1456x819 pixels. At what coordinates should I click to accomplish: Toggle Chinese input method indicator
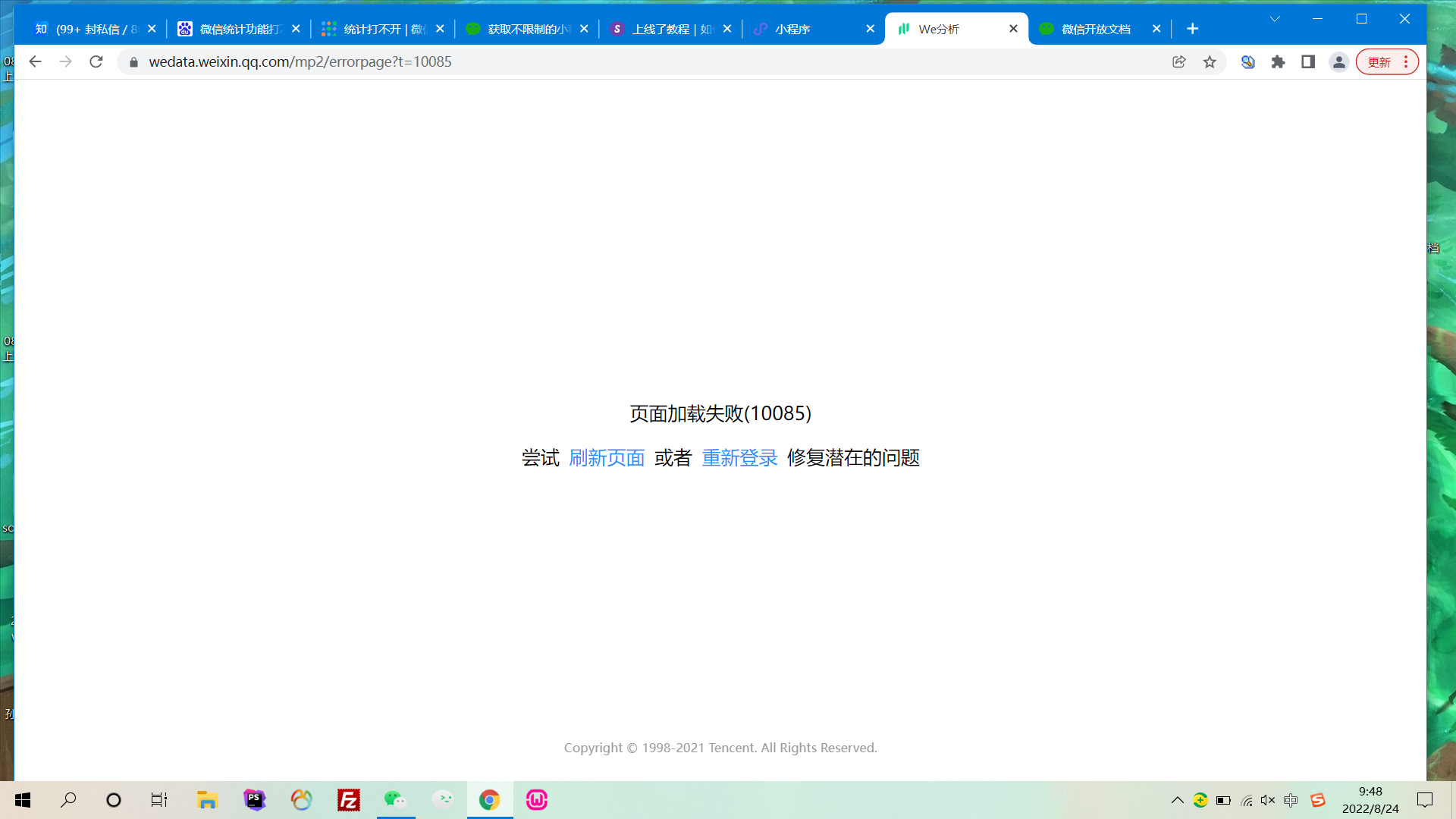[1291, 800]
